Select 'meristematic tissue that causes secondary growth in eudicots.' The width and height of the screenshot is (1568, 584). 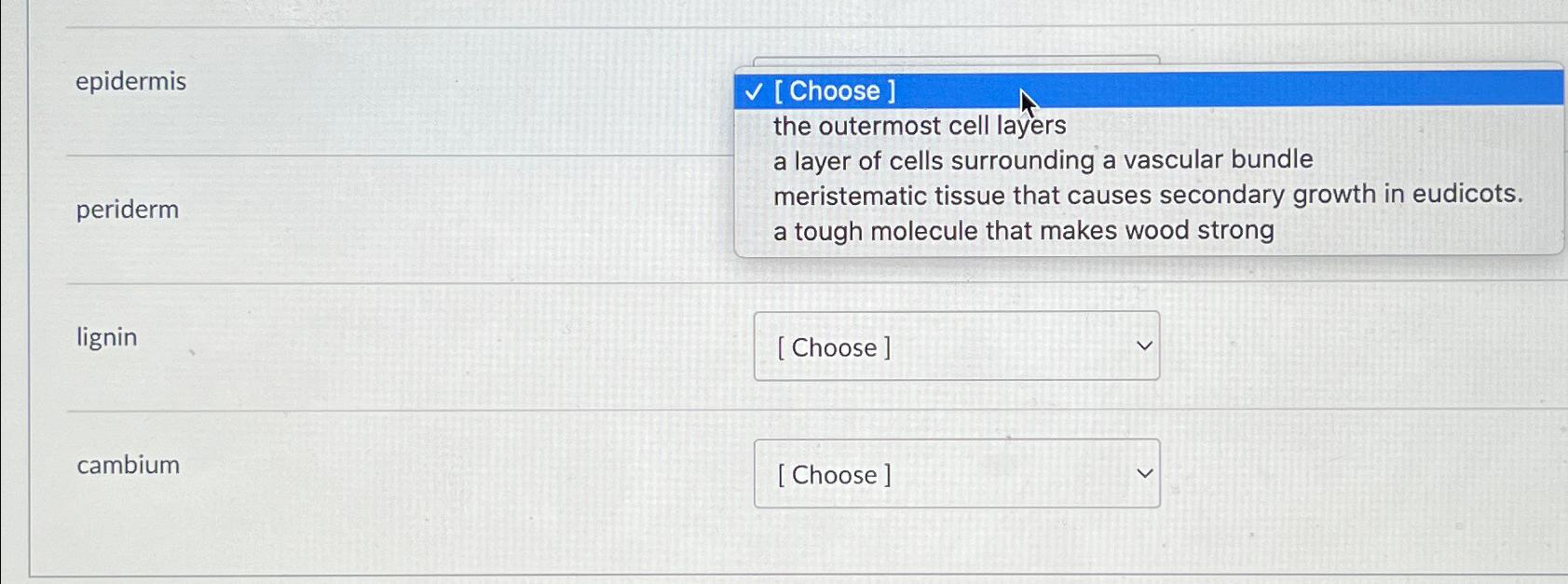[1150, 195]
